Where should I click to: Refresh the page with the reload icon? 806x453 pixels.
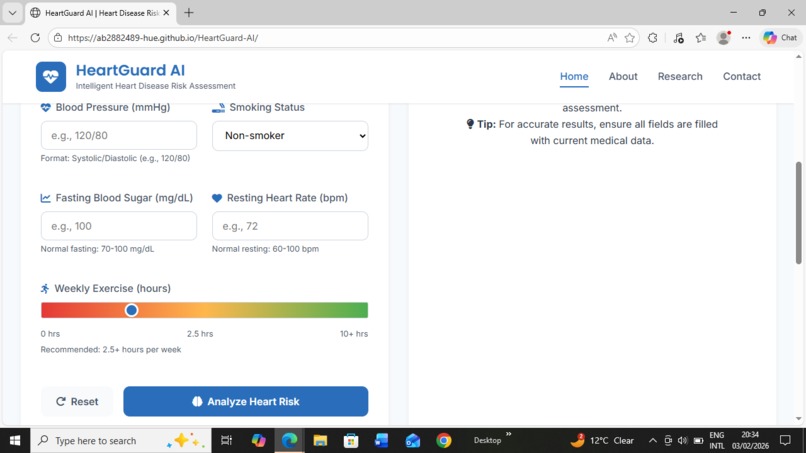point(35,38)
